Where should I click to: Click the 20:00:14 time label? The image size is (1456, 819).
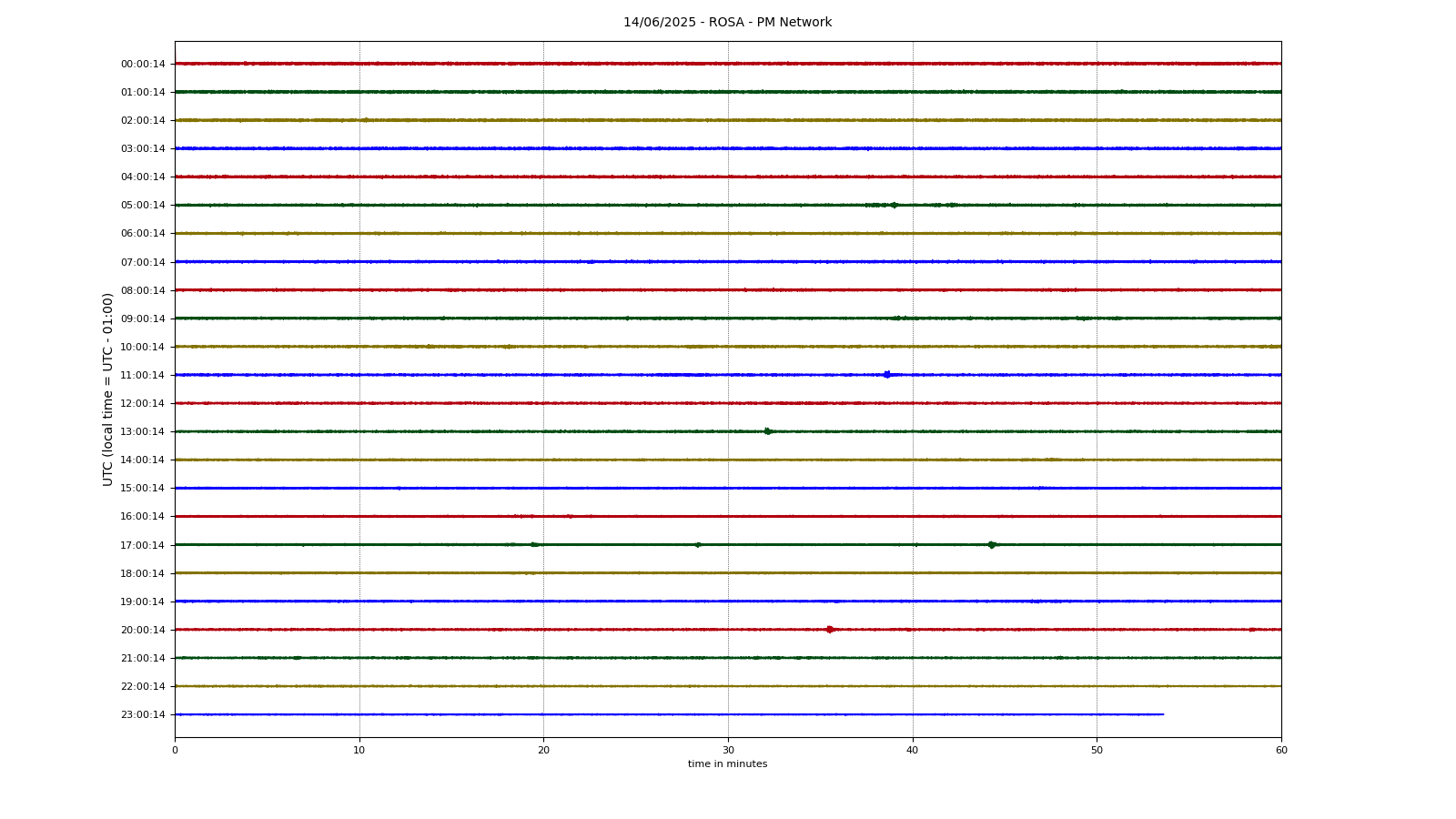143,630
